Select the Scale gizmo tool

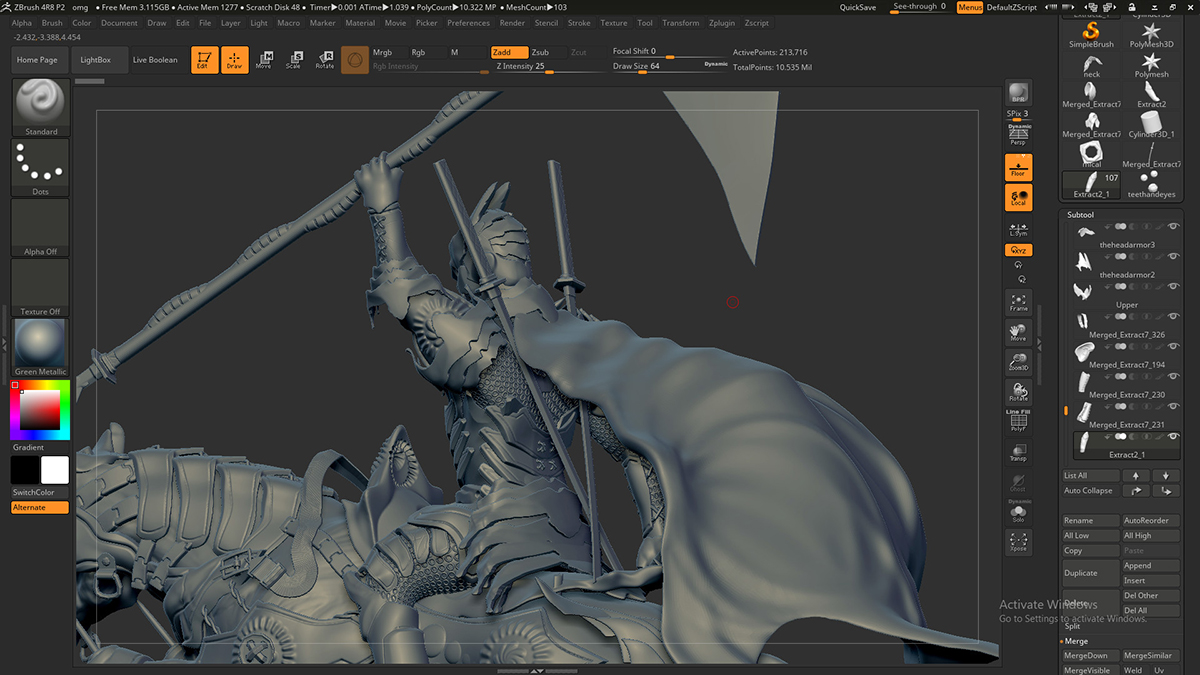293,60
